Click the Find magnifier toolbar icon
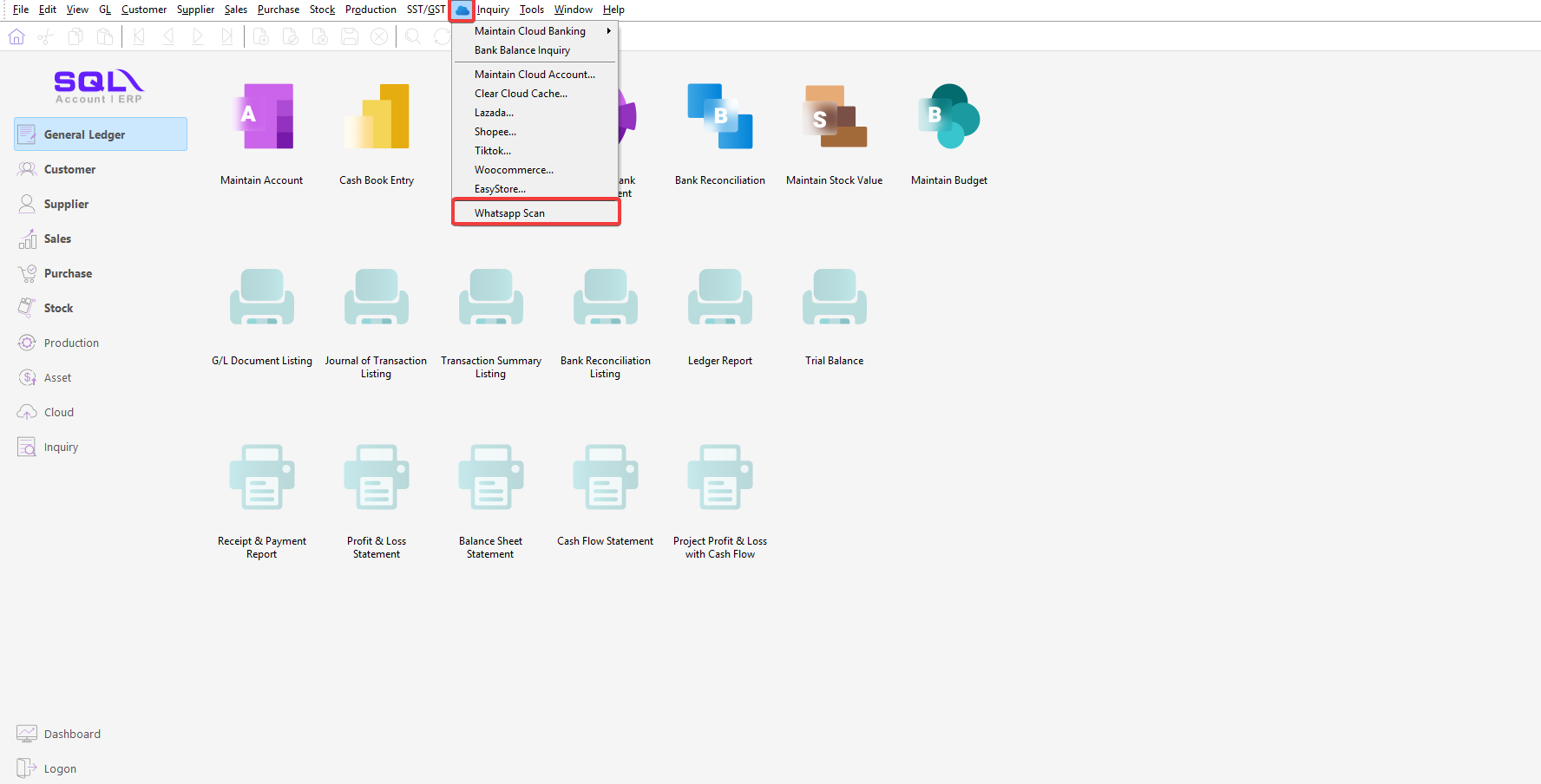1541x784 pixels. point(413,36)
